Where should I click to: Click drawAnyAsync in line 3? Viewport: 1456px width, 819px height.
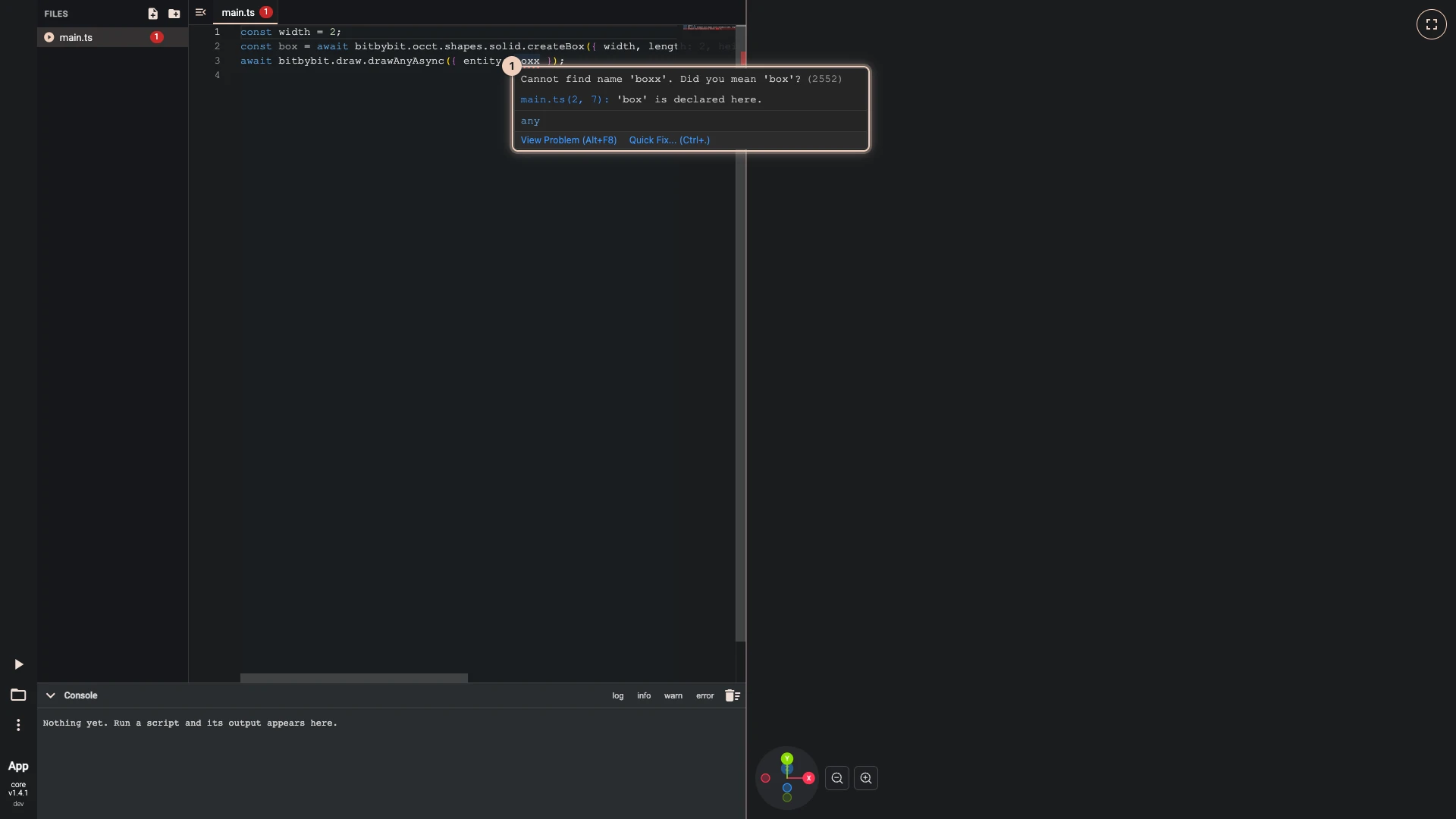406,61
